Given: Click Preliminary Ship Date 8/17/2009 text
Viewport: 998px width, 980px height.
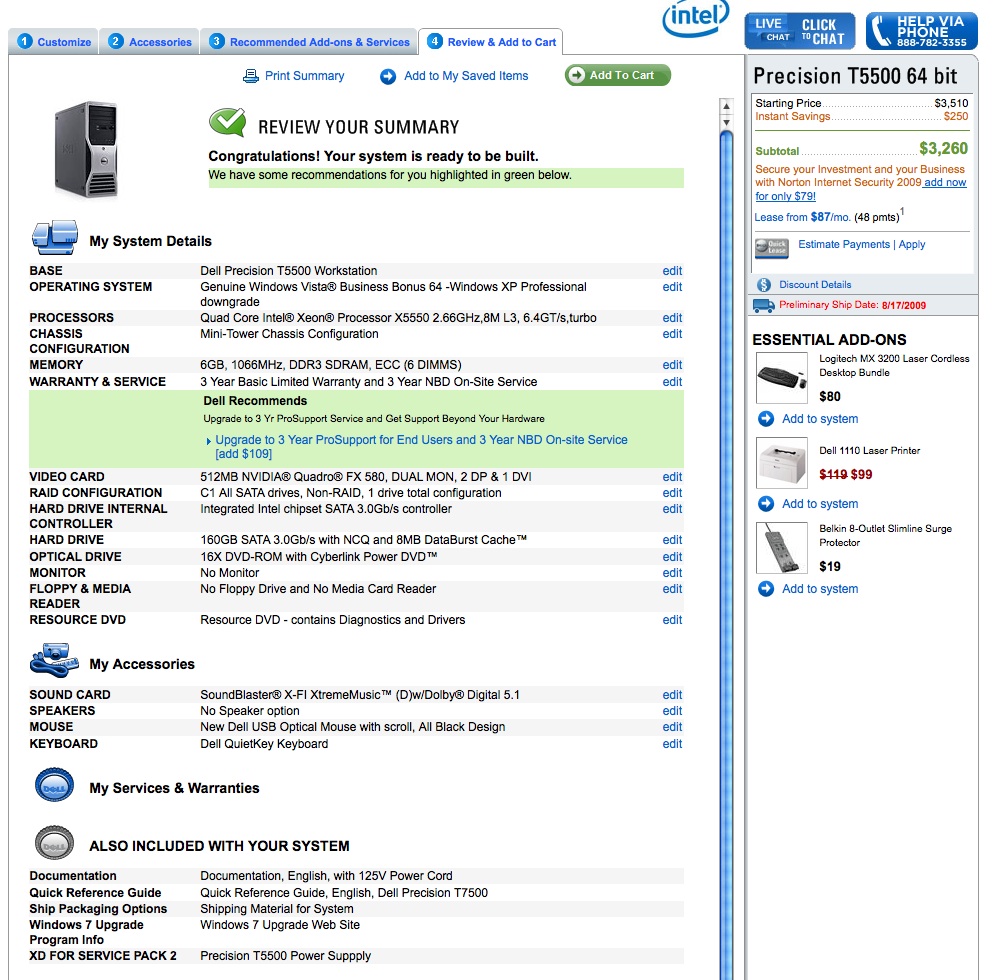Looking at the screenshot, I should 852,305.
